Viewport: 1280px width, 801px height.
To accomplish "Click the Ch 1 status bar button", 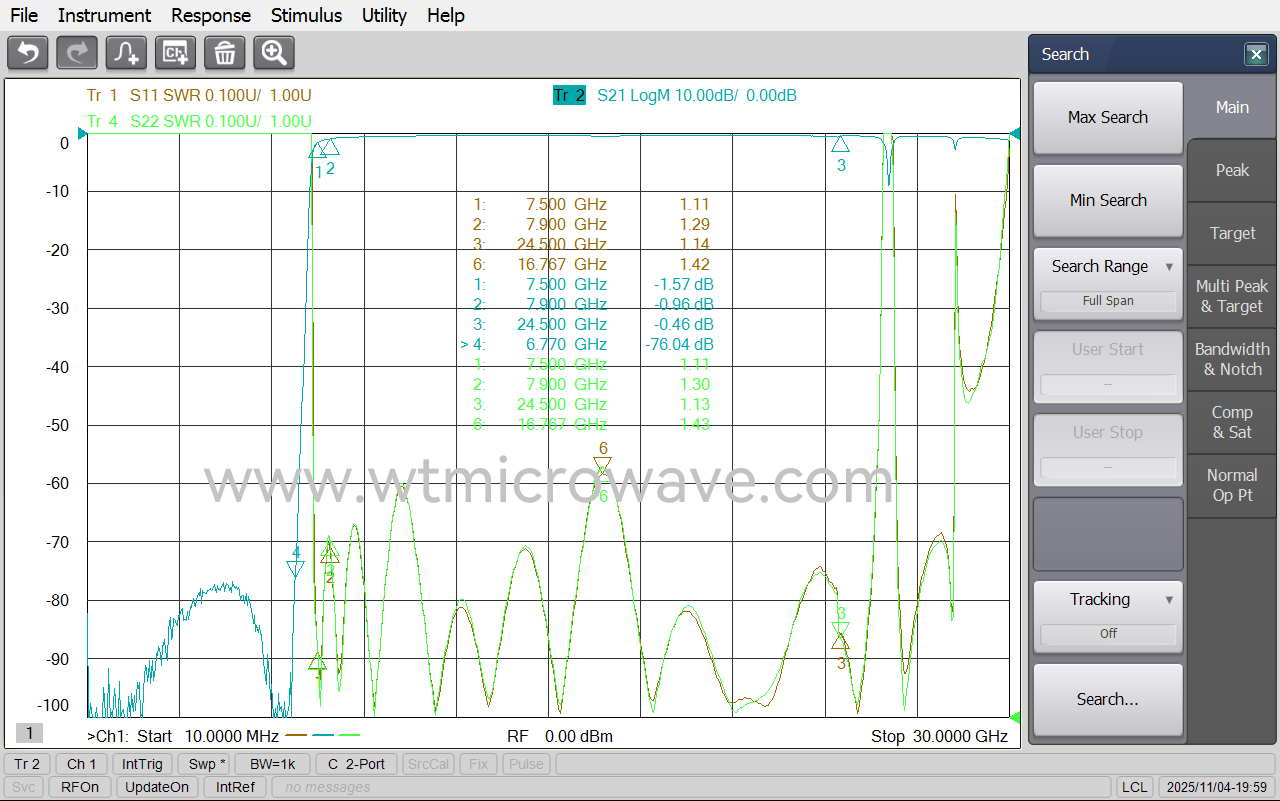I will 81,764.
